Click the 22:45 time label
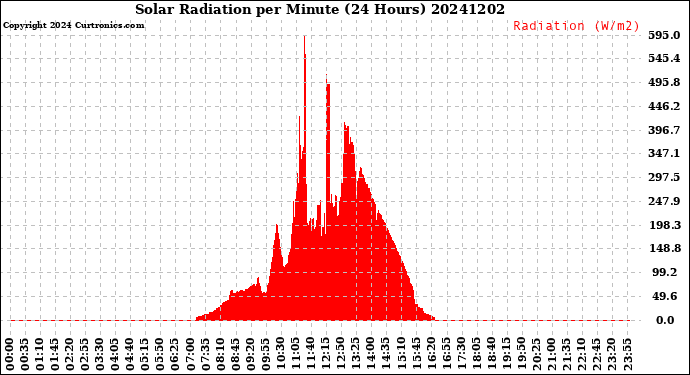The height and width of the screenshot is (375, 690). (597, 355)
